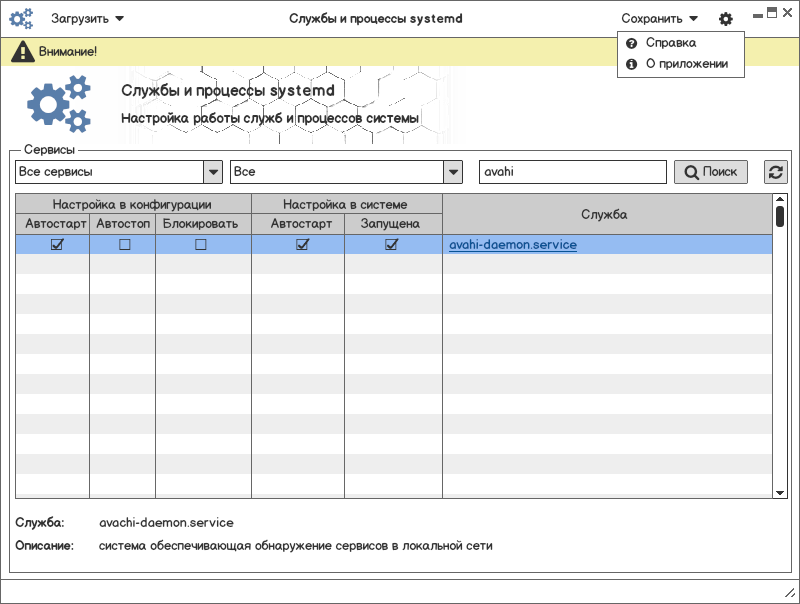Open the settings gear menu

[x=725, y=18]
